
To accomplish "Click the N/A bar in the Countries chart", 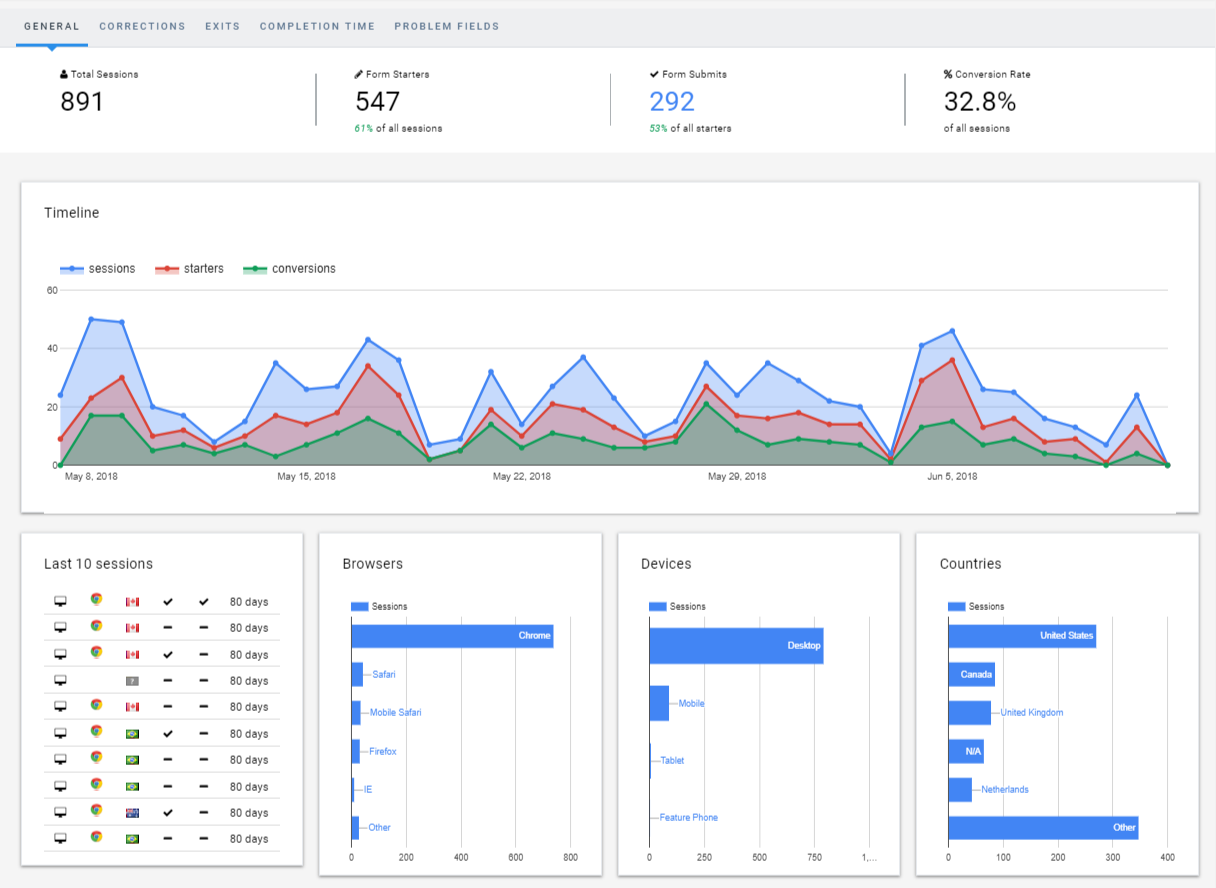I will tap(966, 751).
